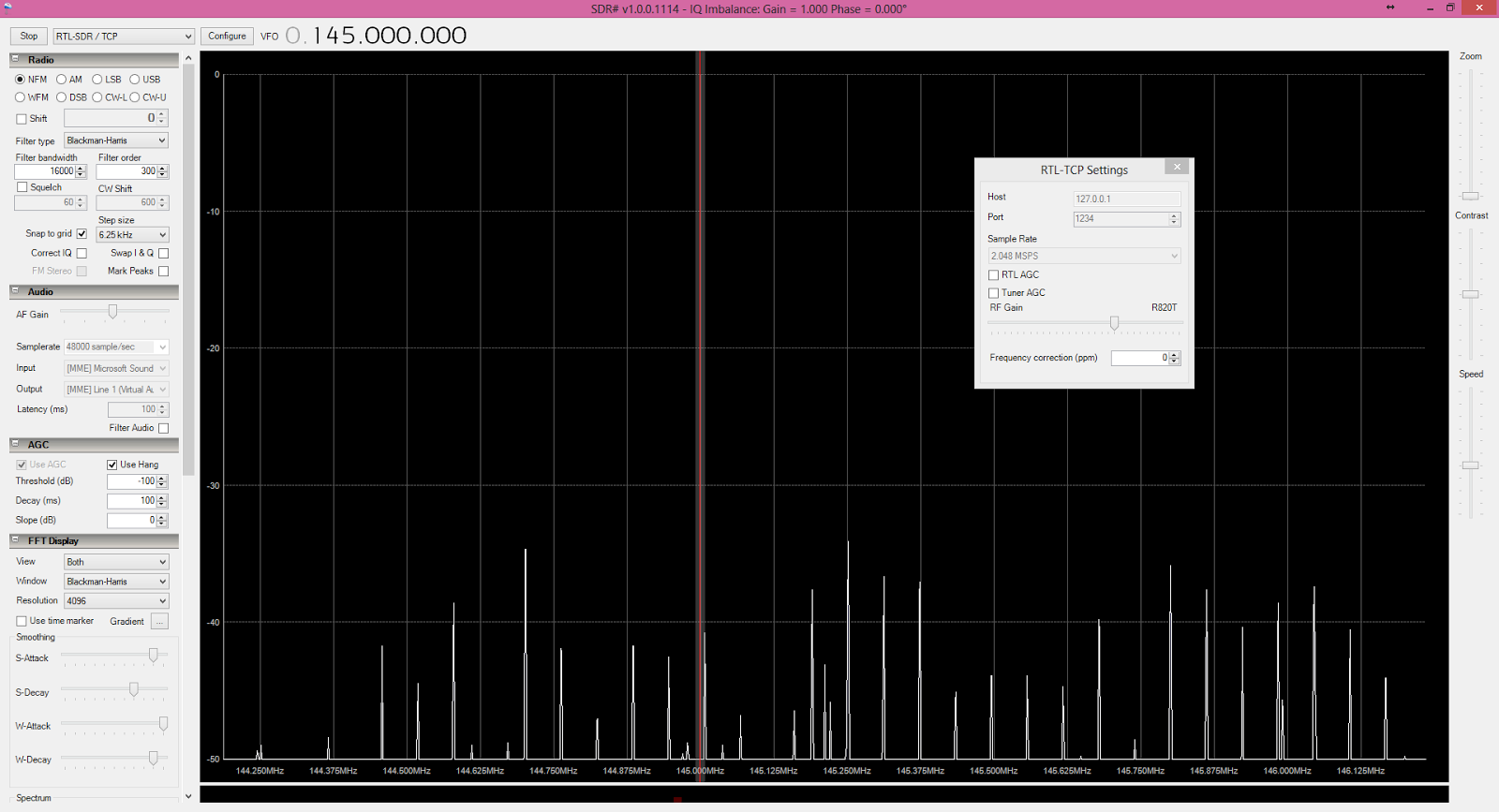This screenshot has height=812, width=1499.
Task: Adjust the W-Decay slider handle
Action: click(x=154, y=758)
